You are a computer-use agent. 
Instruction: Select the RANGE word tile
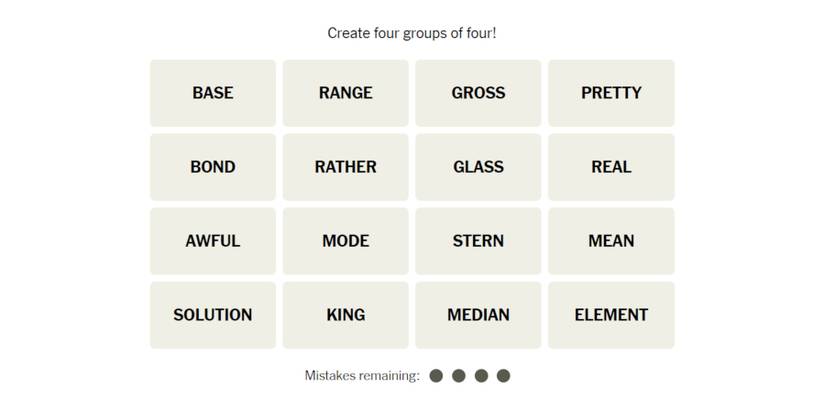pyautogui.click(x=346, y=93)
